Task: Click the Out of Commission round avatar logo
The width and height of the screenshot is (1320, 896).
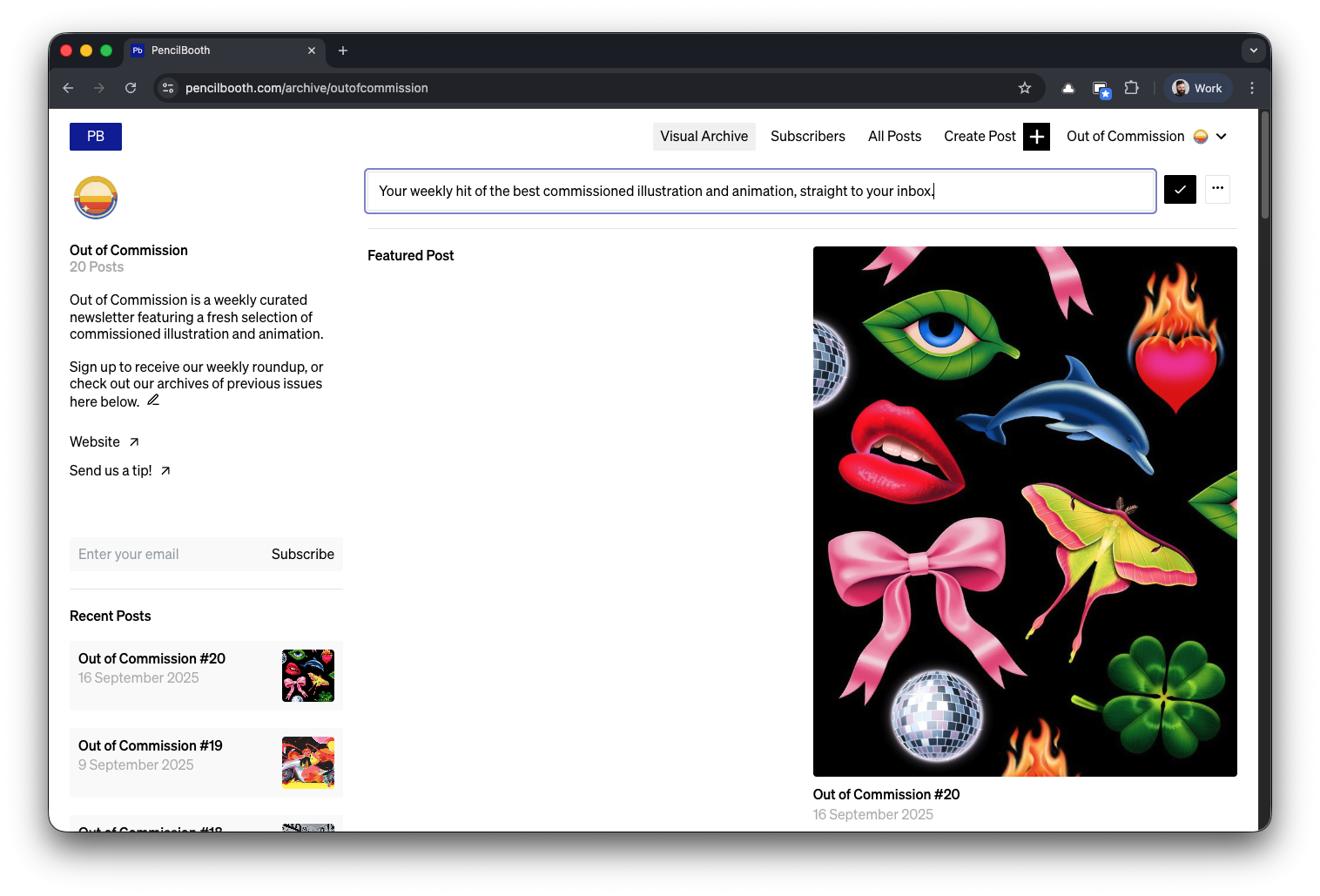Action: coord(96,198)
